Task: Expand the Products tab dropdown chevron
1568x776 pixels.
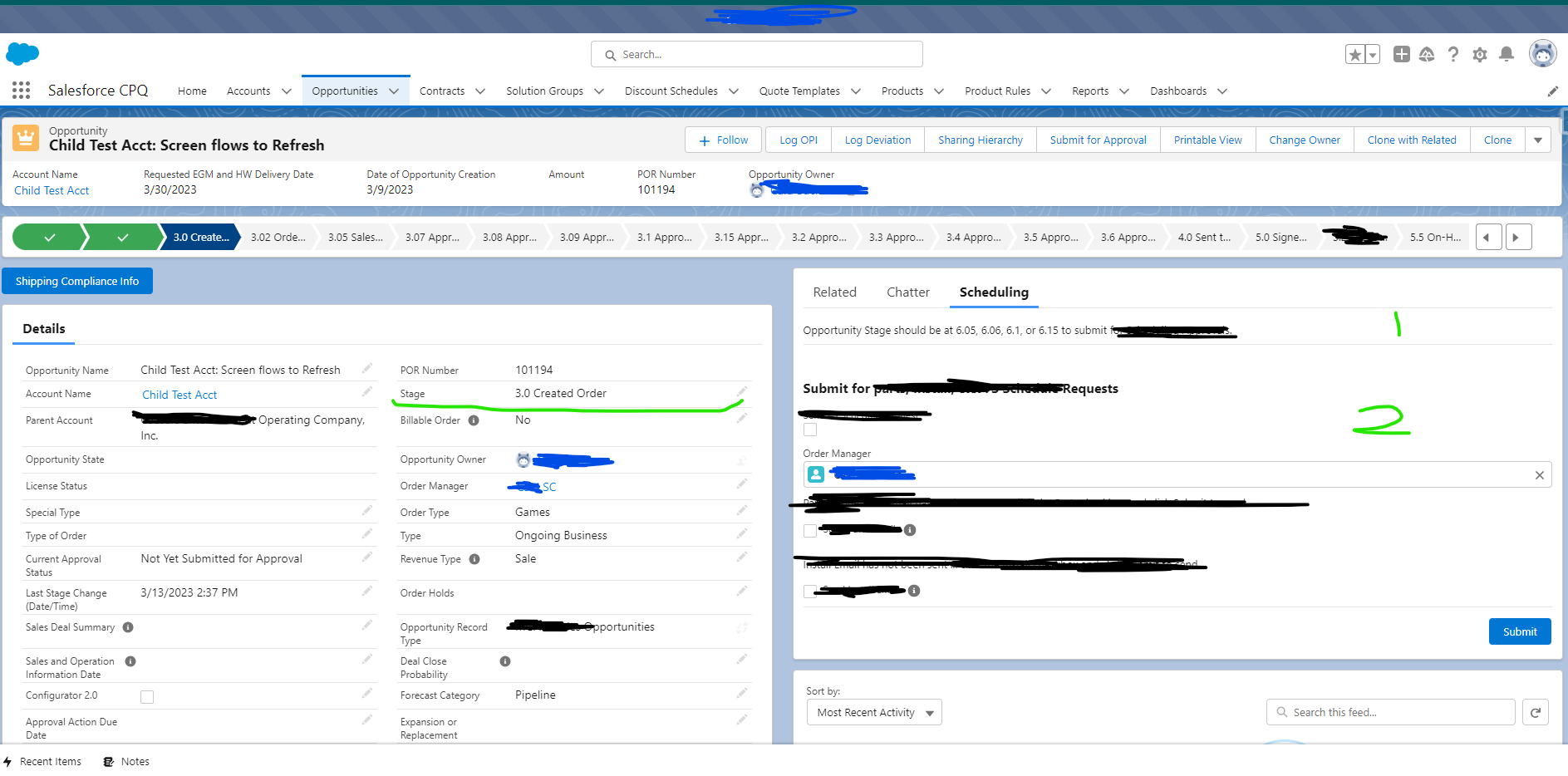Action: click(x=939, y=91)
